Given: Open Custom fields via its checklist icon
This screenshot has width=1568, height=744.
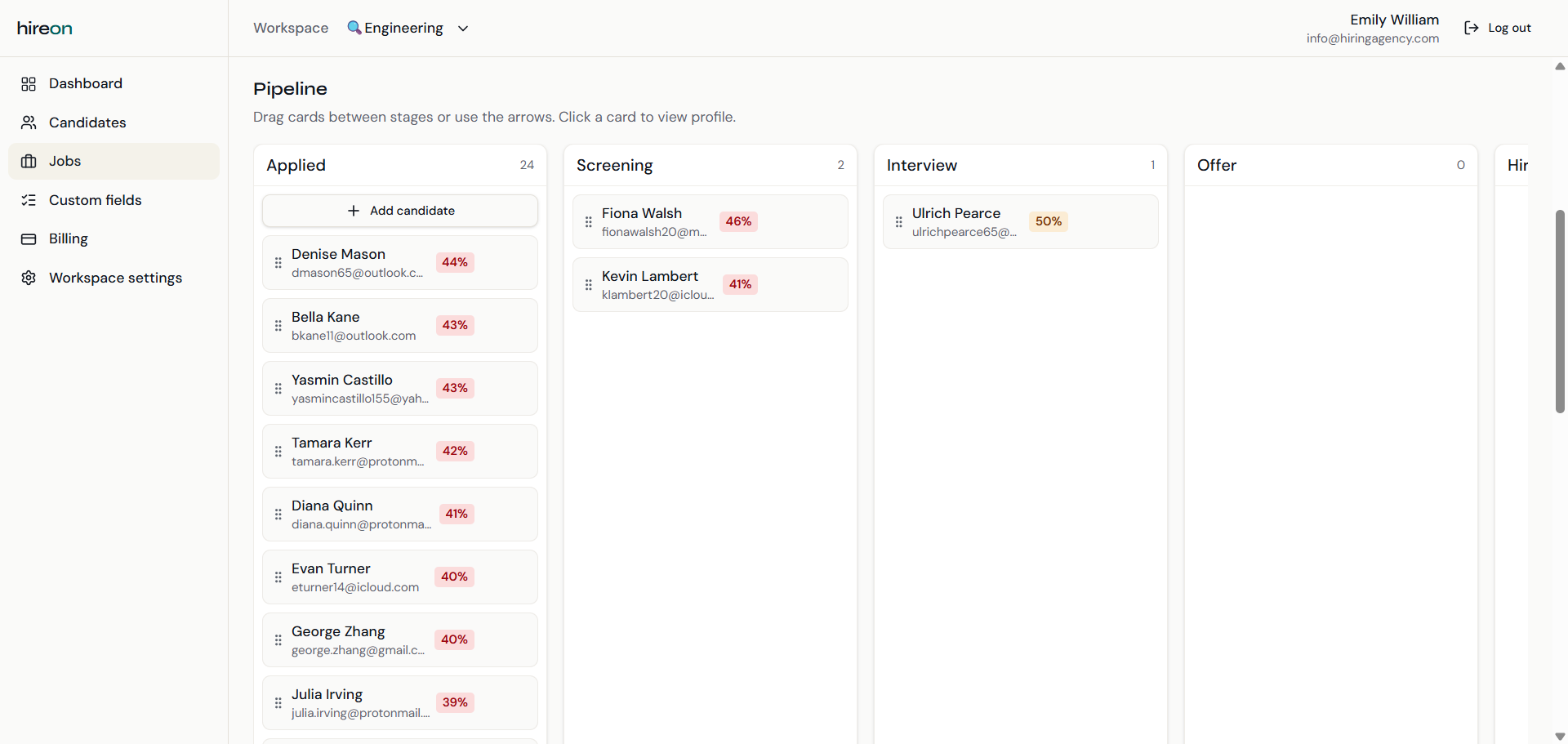Looking at the screenshot, I should [x=29, y=200].
